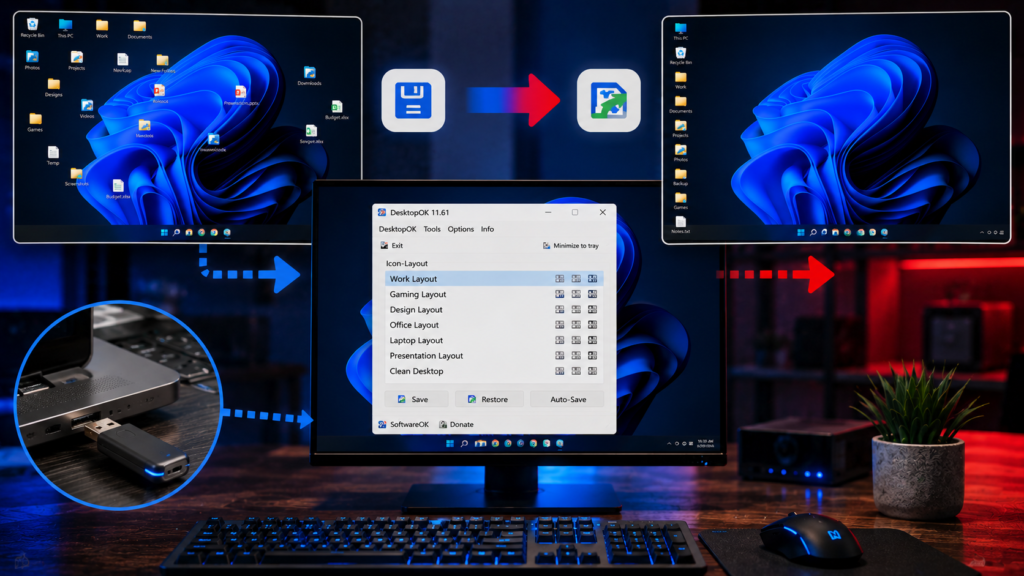Click middle layout icon in Gaming Layout row
The width and height of the screenshot is (1024, 576).
pyautogui.click(x=576, y=295)
